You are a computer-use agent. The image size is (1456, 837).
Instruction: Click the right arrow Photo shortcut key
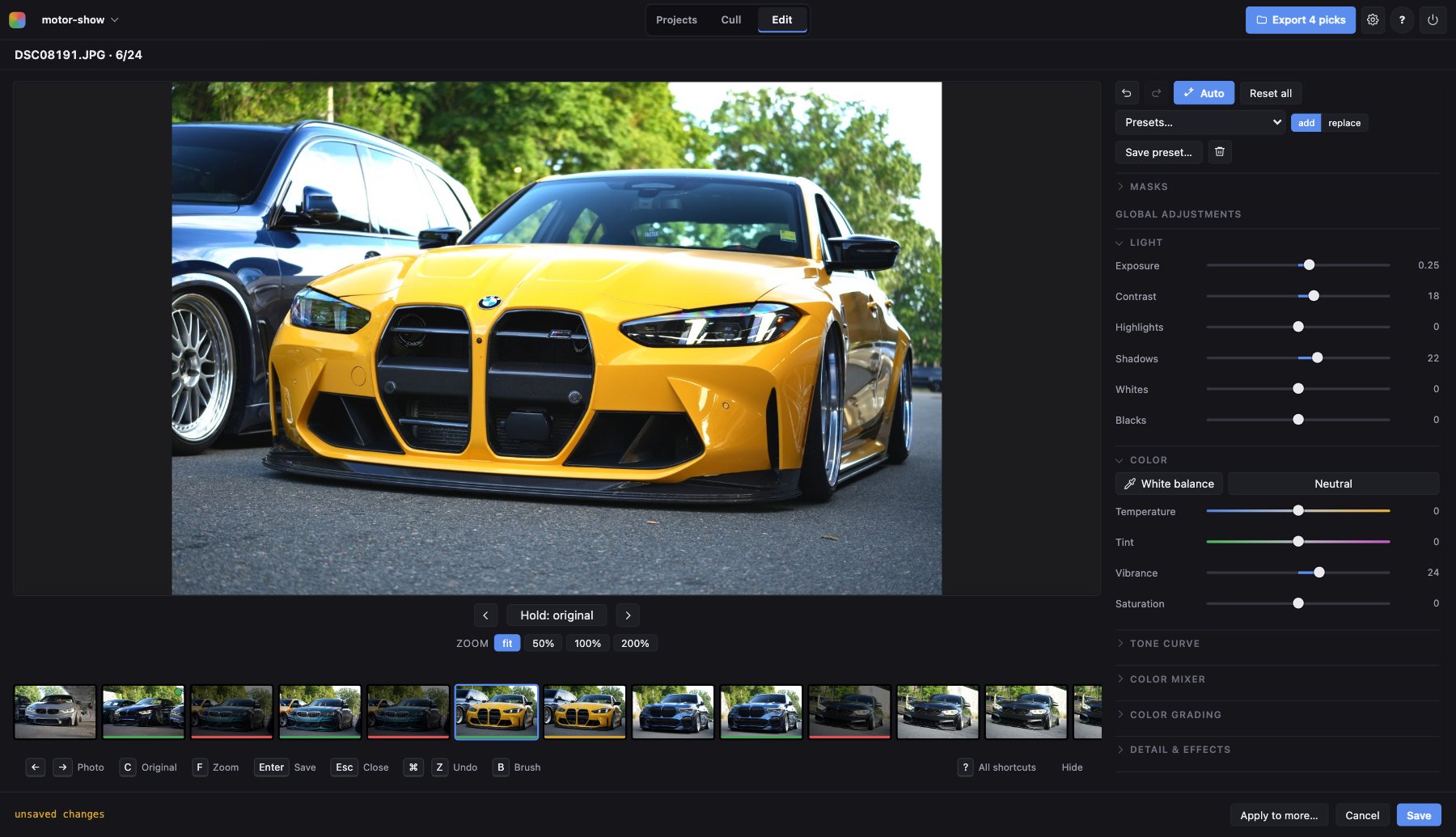tap(62, 767)
